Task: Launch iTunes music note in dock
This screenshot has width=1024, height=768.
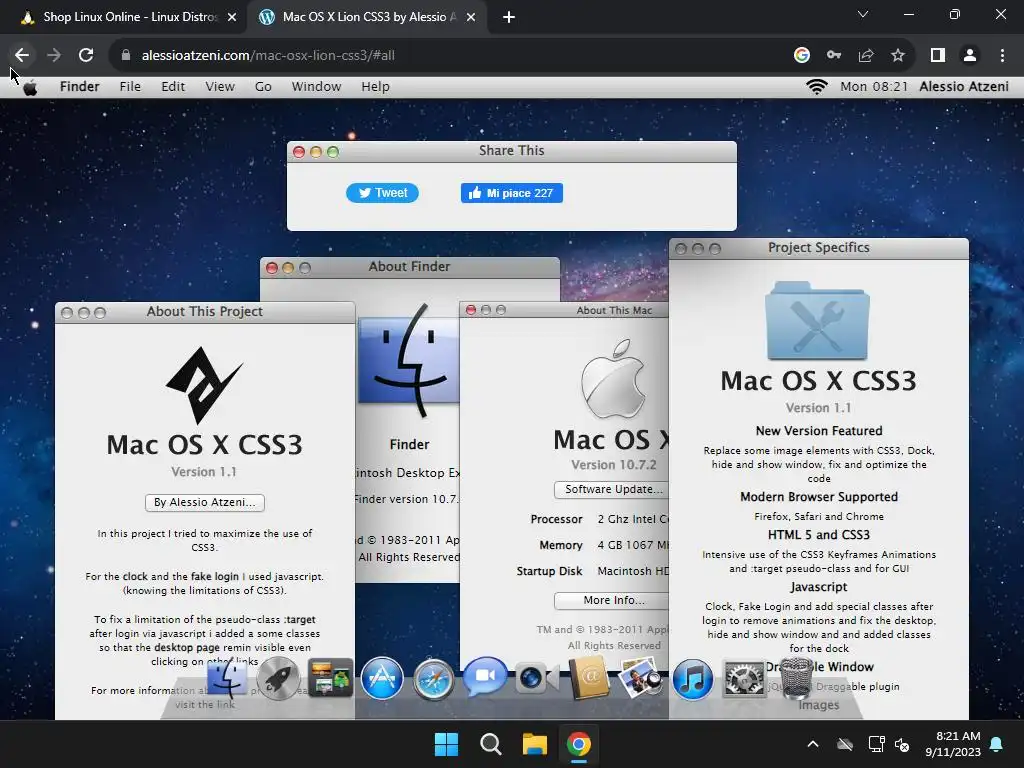Action: click(x=692, y=679)
